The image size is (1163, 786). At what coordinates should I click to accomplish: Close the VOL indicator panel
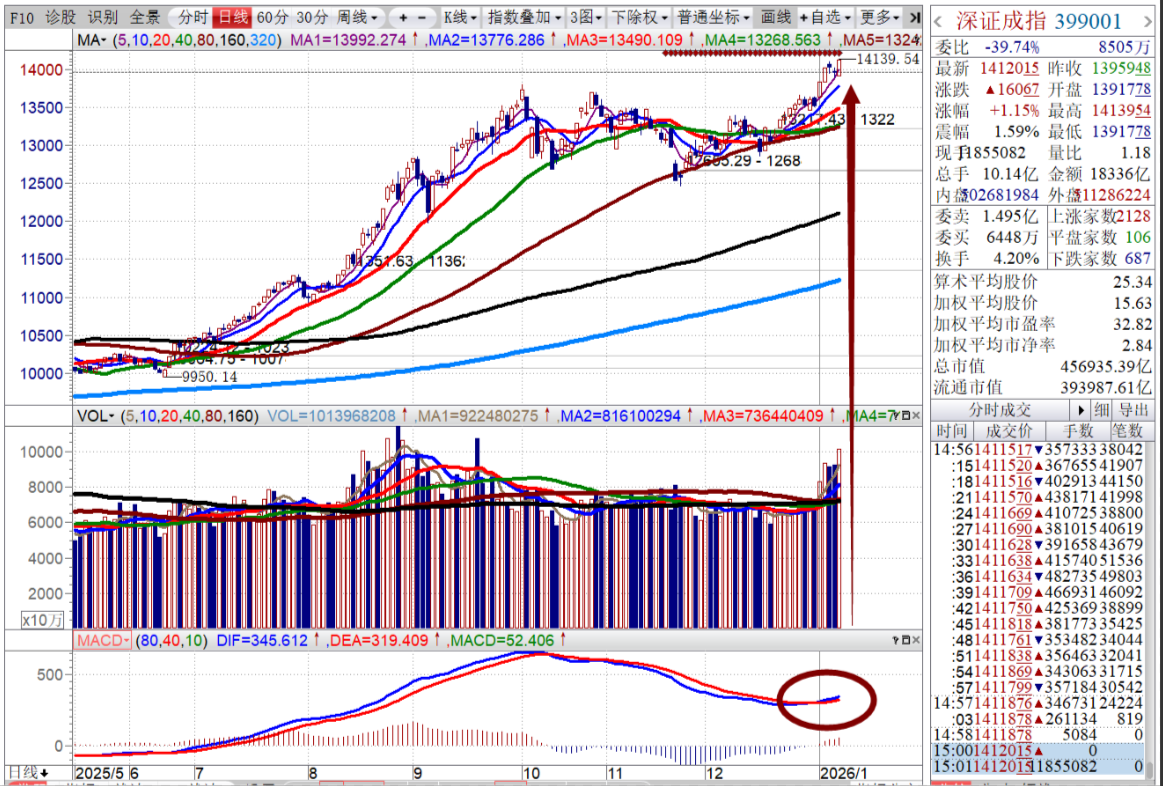click(915, 415)
